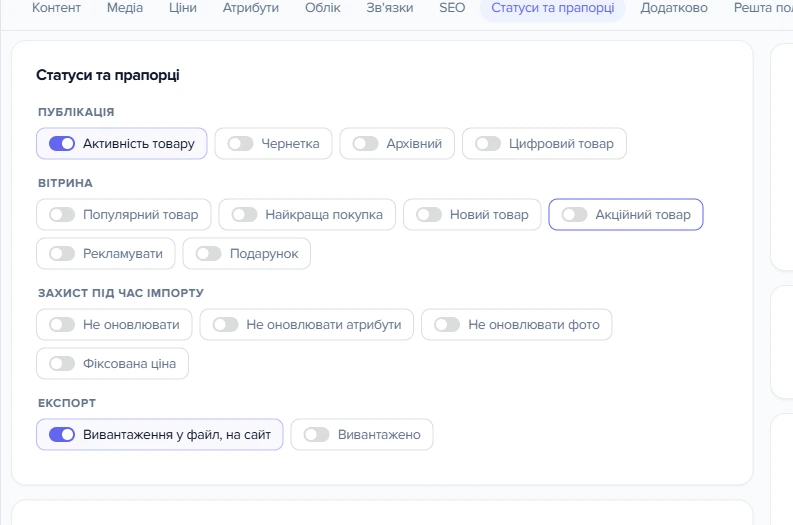The image size is (793, 525).
Task: Enable the Акційний товар toggle
Action: pyautogui.click(x=574, y=214)
